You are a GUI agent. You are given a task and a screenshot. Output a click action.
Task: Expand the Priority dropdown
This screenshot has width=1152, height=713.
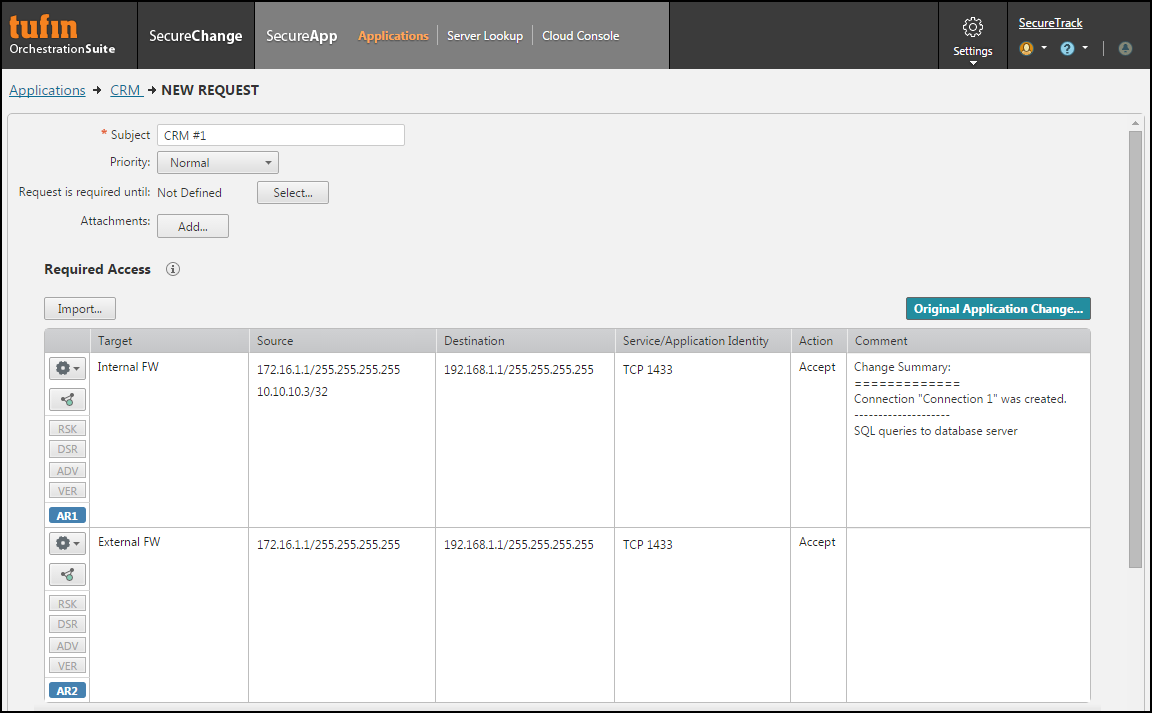(217, 162)
